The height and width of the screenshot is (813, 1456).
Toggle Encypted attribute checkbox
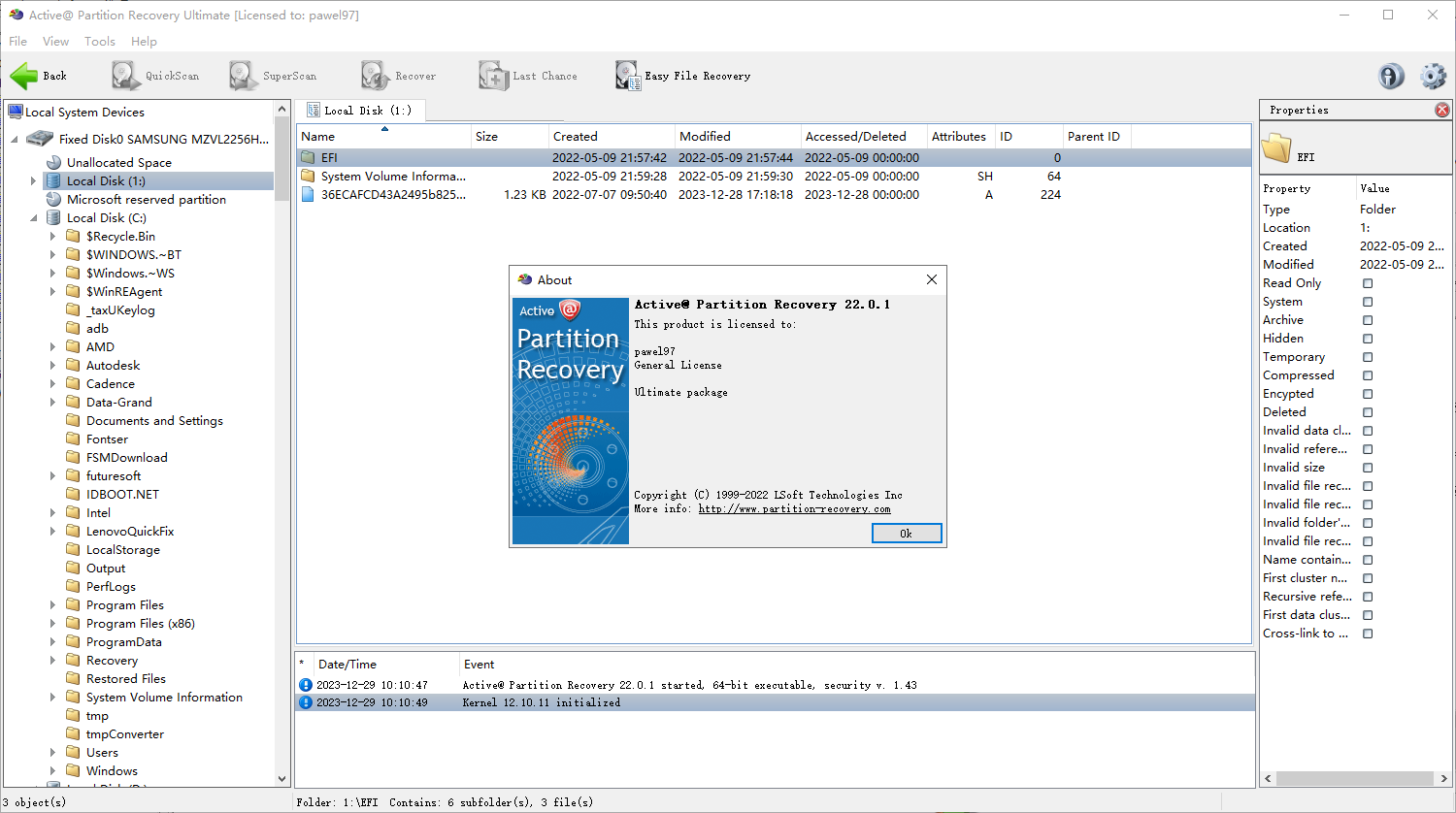[1368, 394]
